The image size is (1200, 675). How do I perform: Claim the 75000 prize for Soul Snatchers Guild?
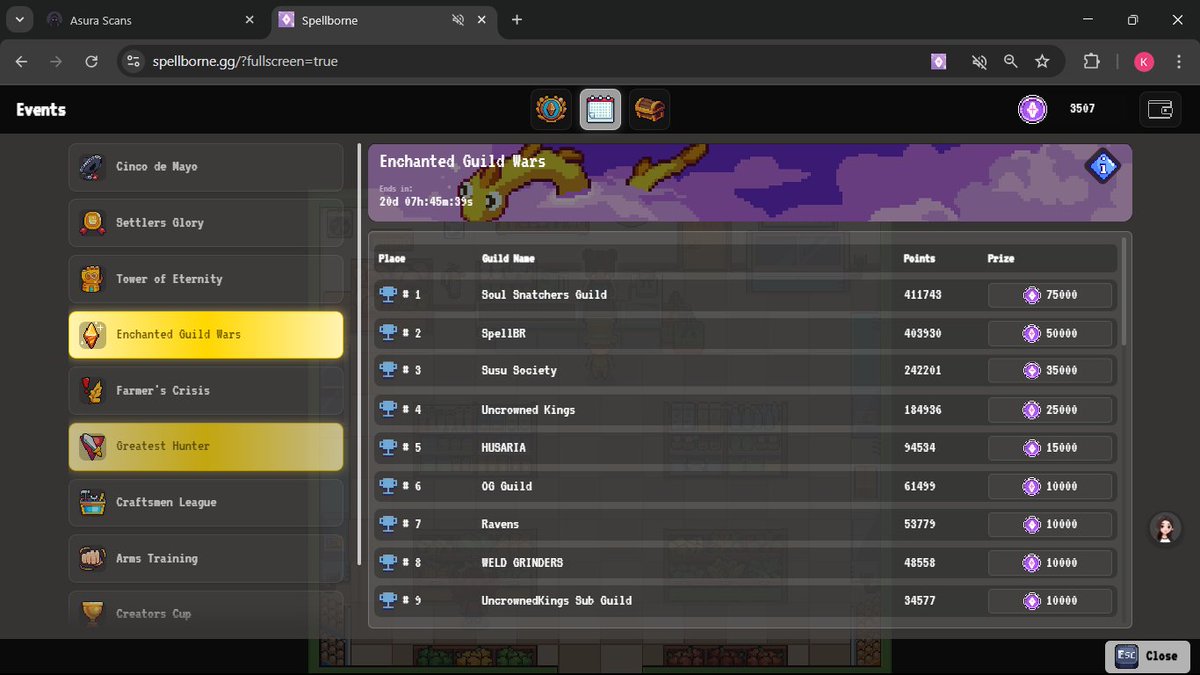coord(1050,294)
